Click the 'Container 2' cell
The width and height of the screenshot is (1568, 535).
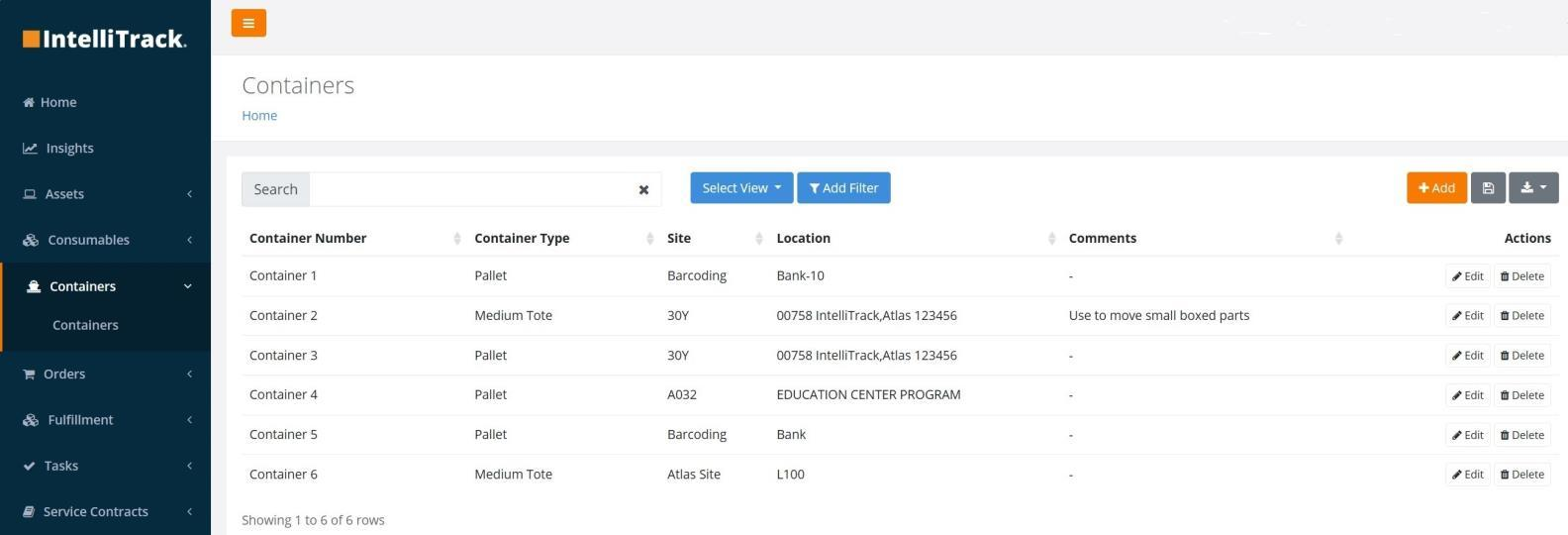coord(283,315)
